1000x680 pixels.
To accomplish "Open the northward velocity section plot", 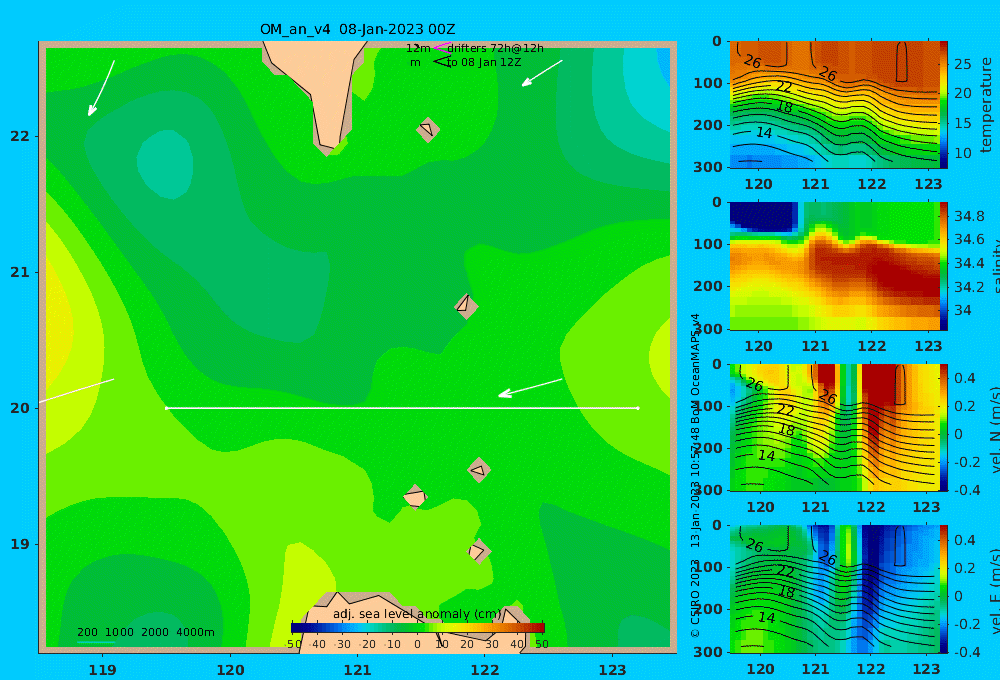I will point(835,427).
